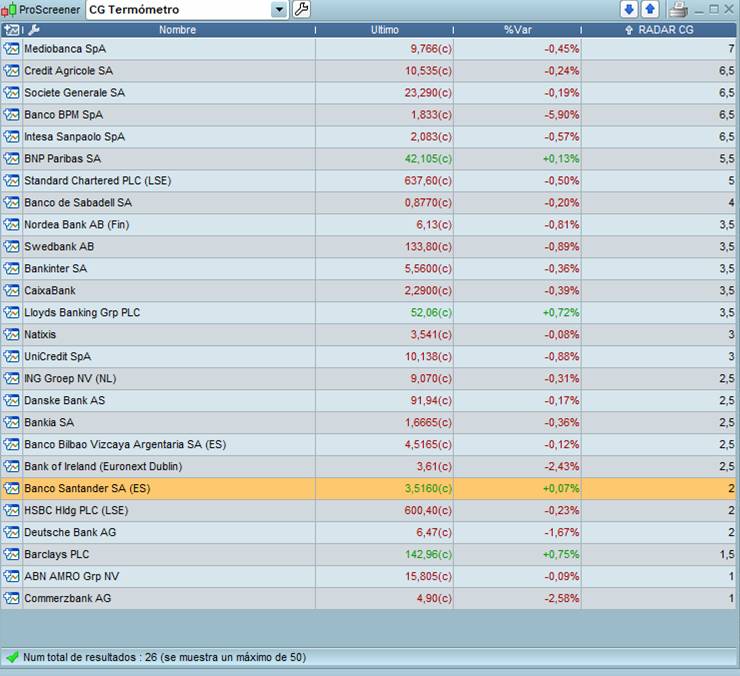
Task: Click the column configuration wrench in the header
Action: 34,30
